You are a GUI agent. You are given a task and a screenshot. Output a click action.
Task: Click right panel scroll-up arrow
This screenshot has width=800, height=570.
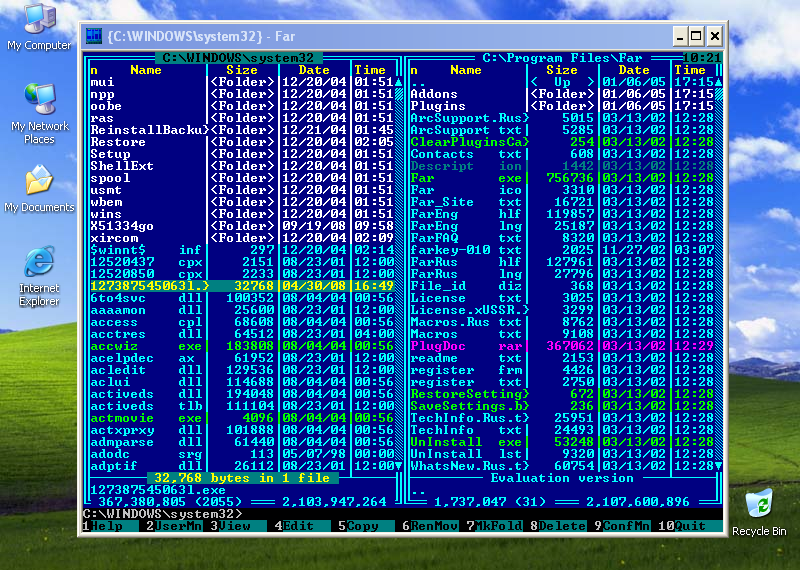719,82
